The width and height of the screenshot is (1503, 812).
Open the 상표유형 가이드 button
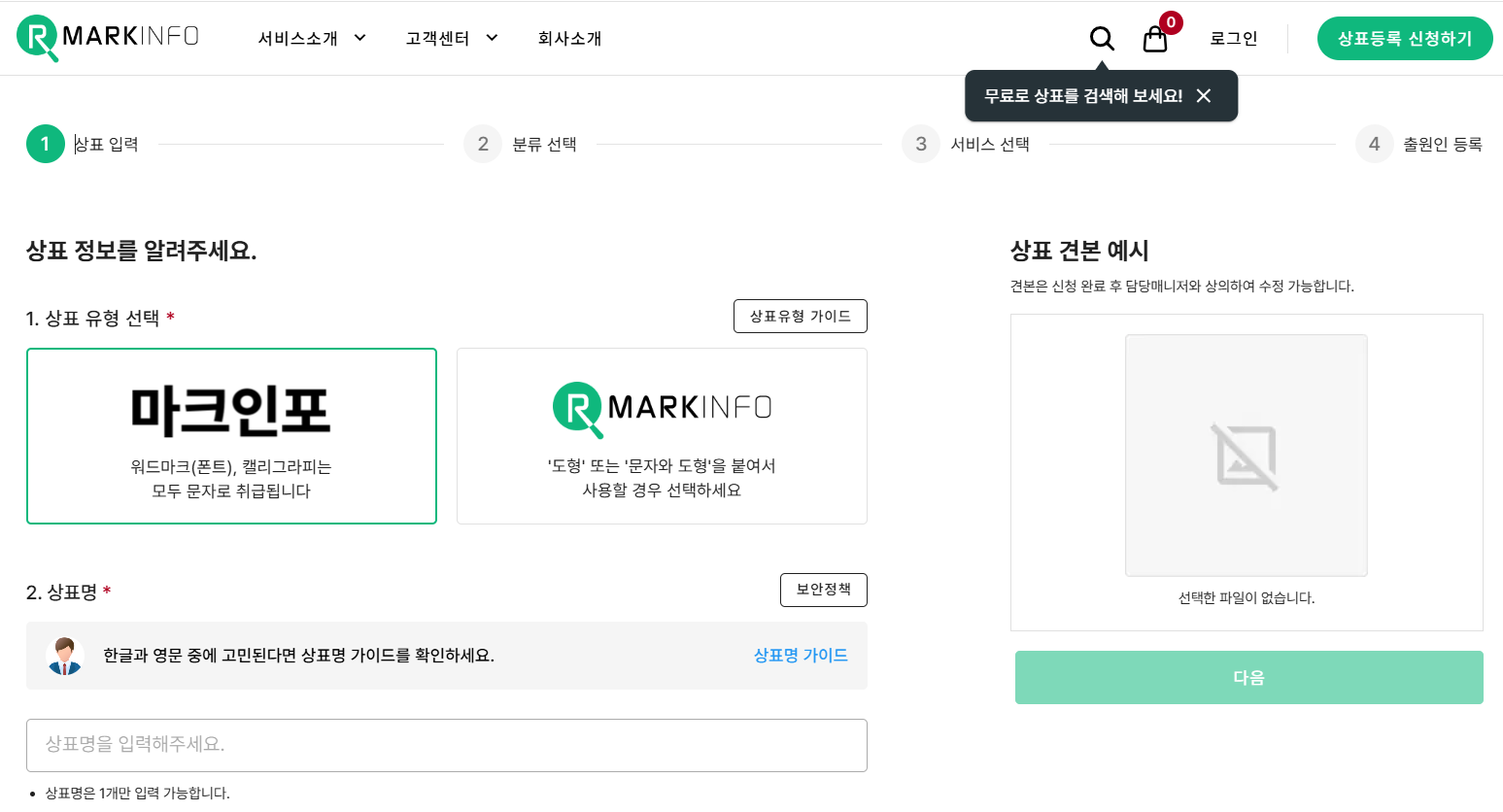[801, 317]
